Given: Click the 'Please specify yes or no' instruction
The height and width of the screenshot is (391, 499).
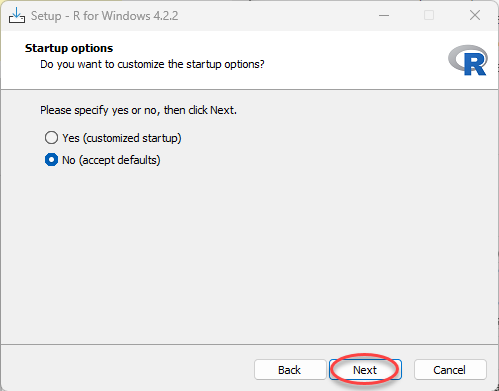Looking at the screenshot, I should tap(139, 110).
